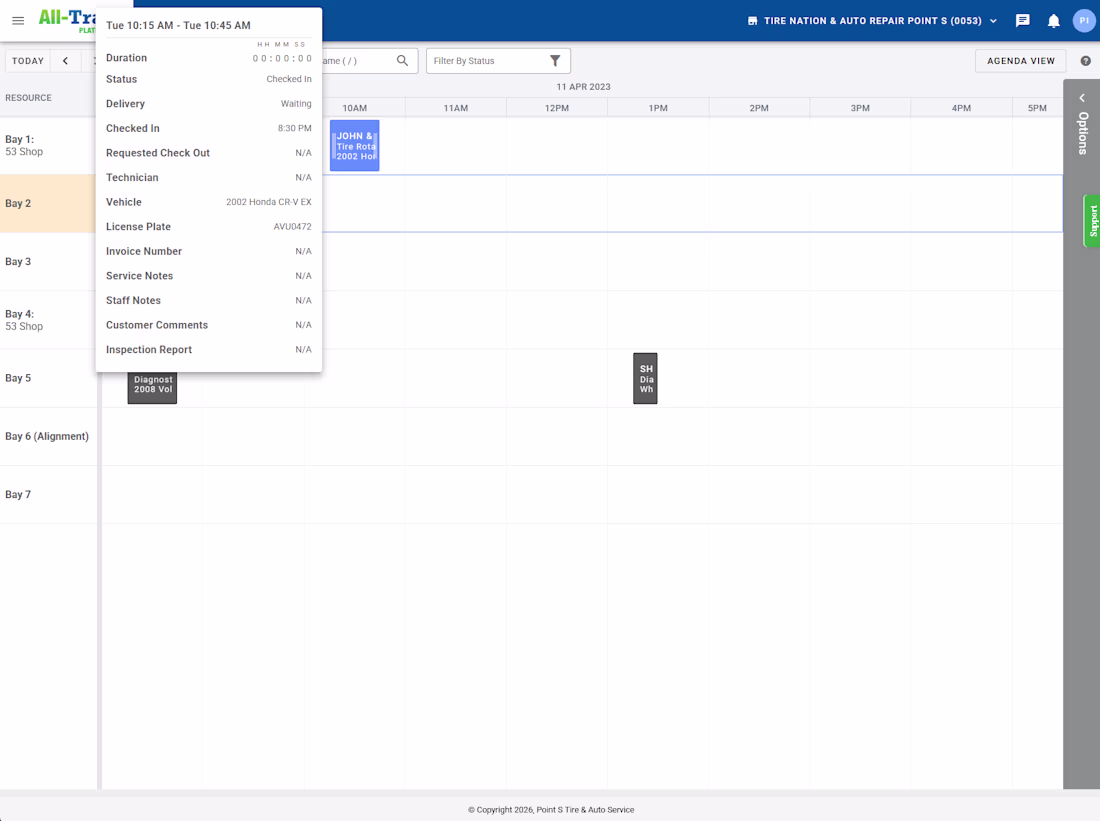Image resolution: width=1100 pixels, height=821 pixels.
Task: Expand the Options side panel chevron
Action: (x=1082, y=98)
